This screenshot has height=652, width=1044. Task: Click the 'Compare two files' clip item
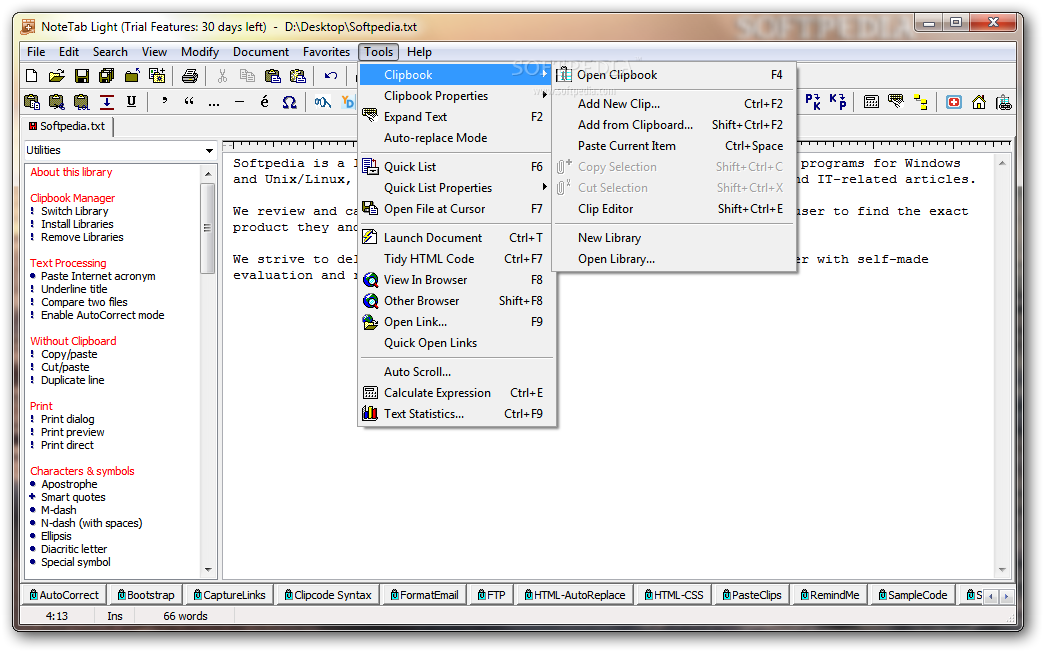point(84,302)
